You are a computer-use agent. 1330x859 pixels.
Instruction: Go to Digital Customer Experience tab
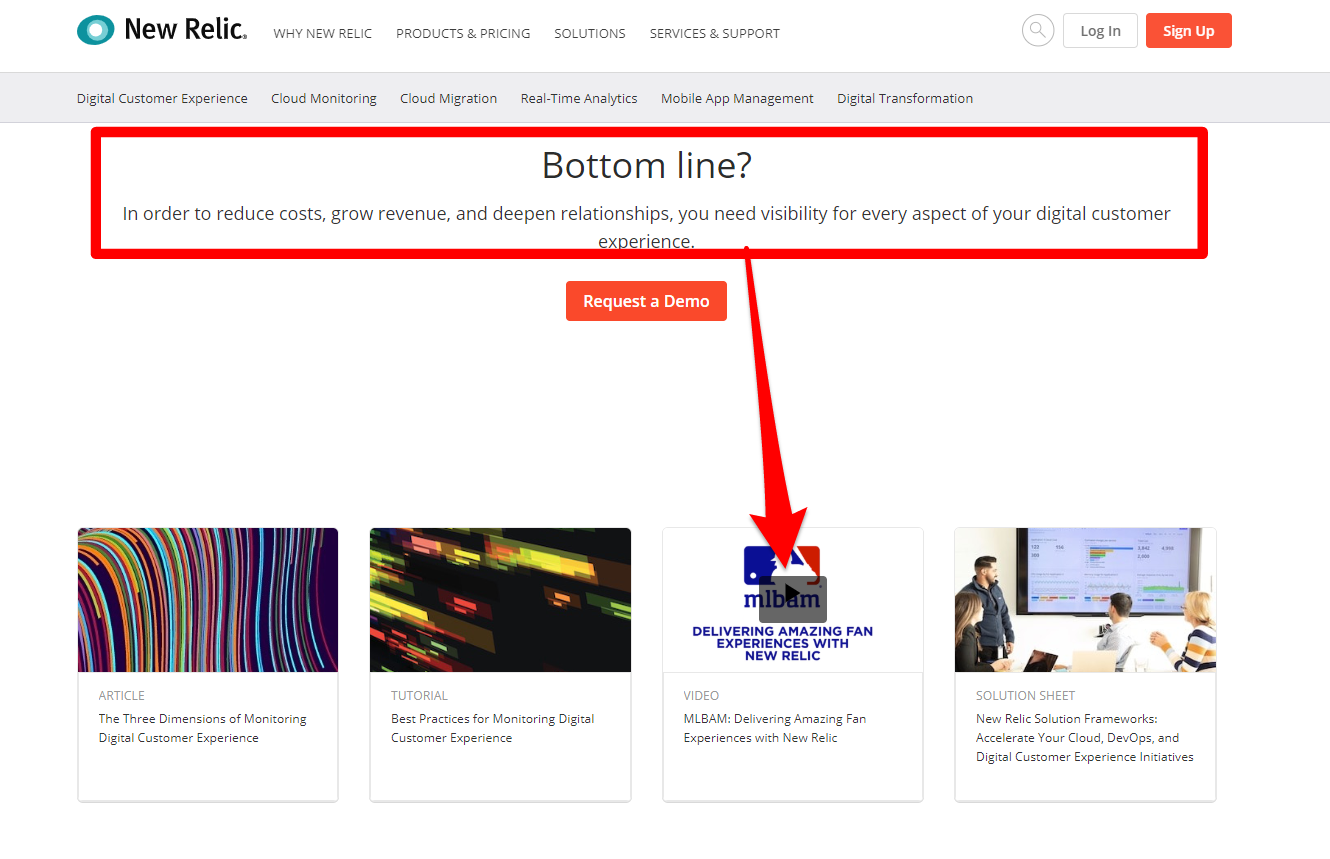click(x=162, y=98)
